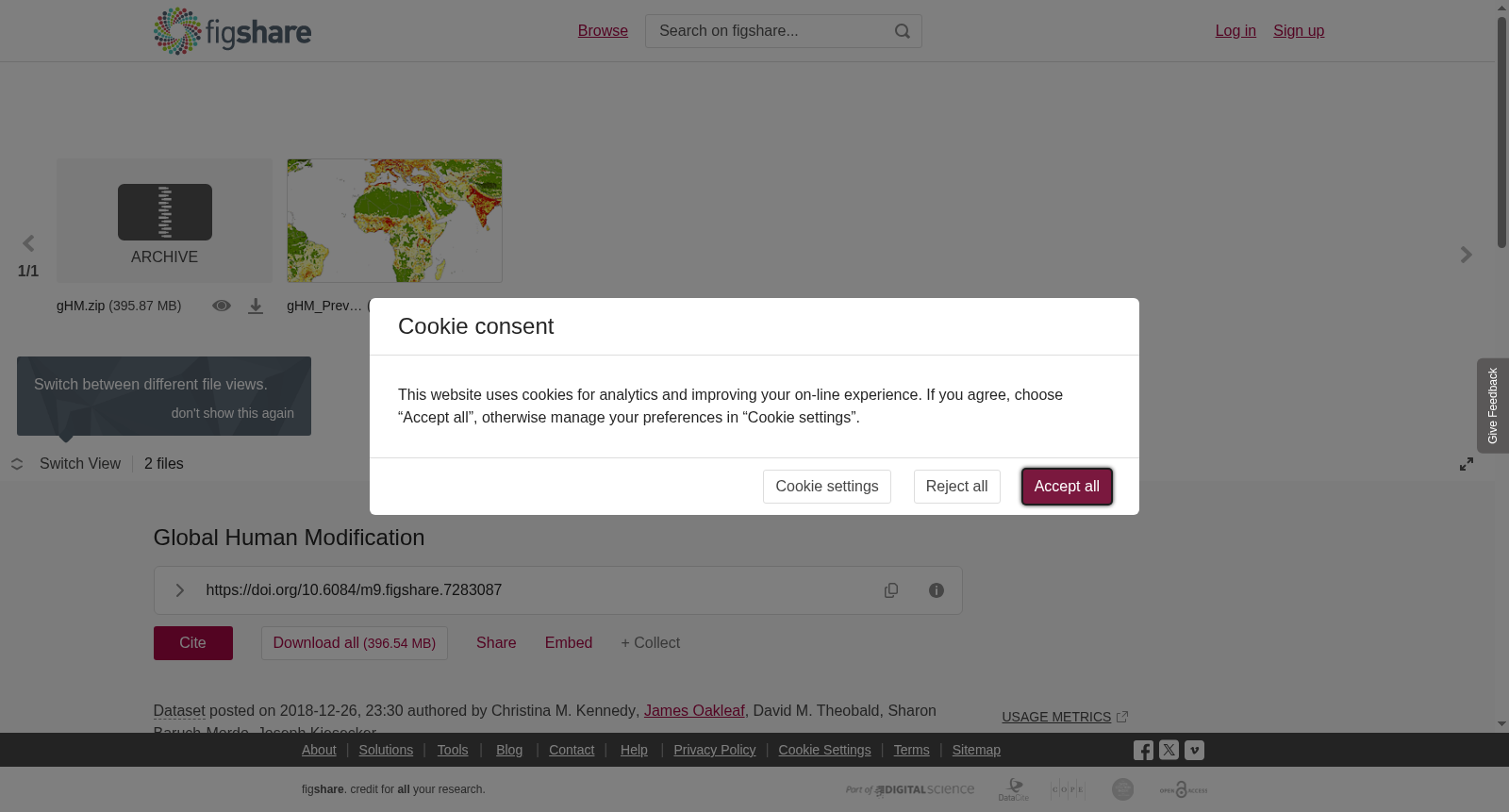Click the Dataset type label

tap(179, 711)
